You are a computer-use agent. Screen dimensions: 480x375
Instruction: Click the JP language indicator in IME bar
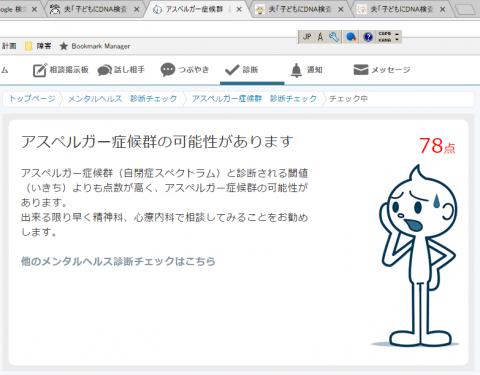coord(307,37)
